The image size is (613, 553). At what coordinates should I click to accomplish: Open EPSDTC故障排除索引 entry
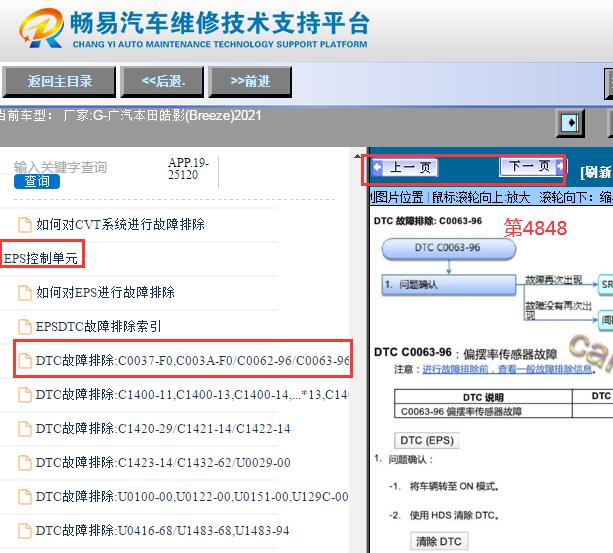click(x=99, y=326)
